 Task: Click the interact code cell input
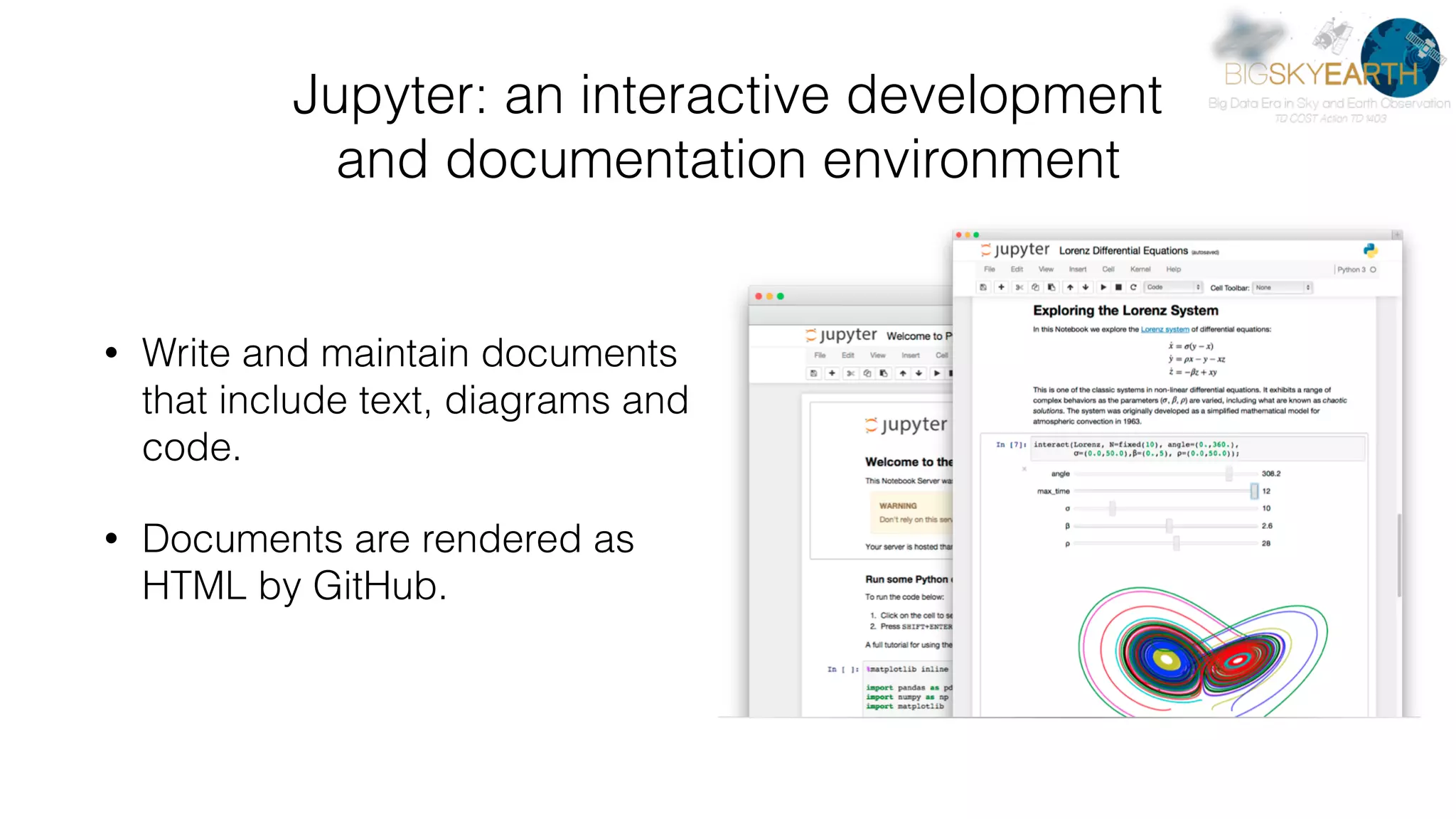1198,449
